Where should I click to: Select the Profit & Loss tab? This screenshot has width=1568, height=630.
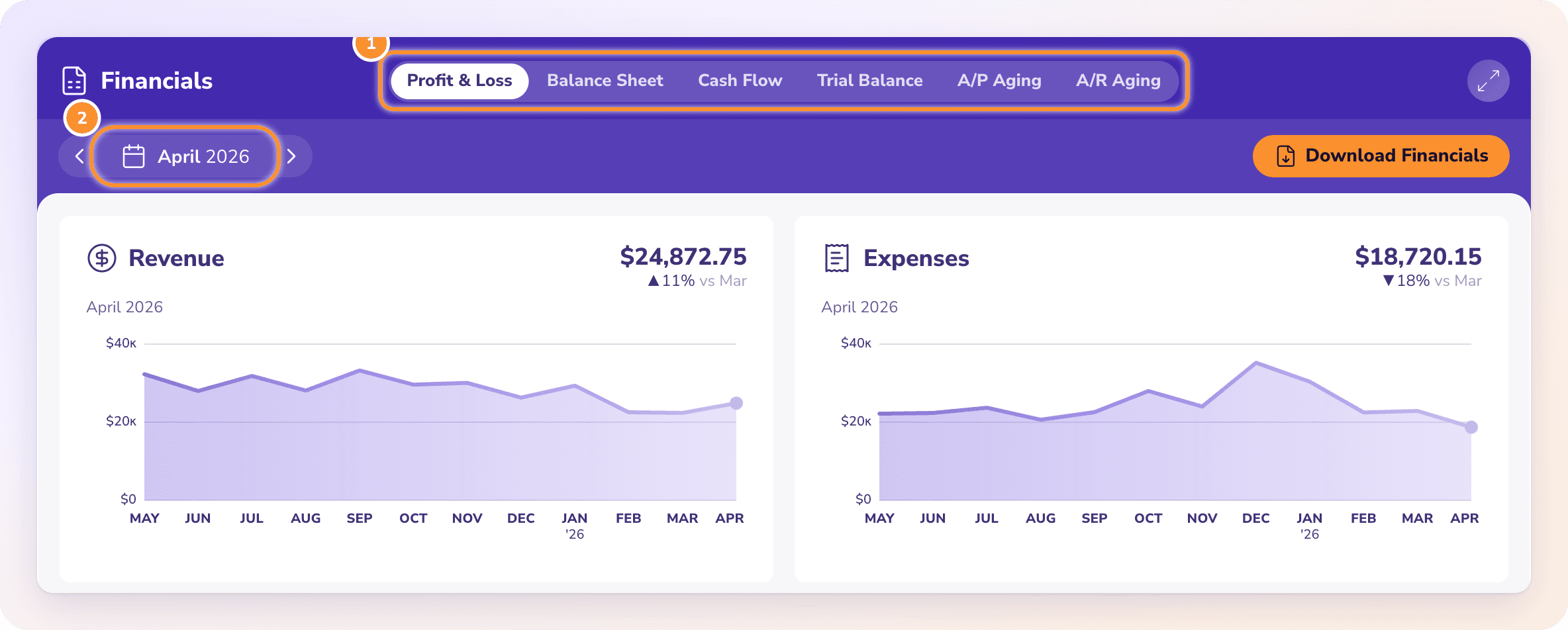(x=460, y=81)
